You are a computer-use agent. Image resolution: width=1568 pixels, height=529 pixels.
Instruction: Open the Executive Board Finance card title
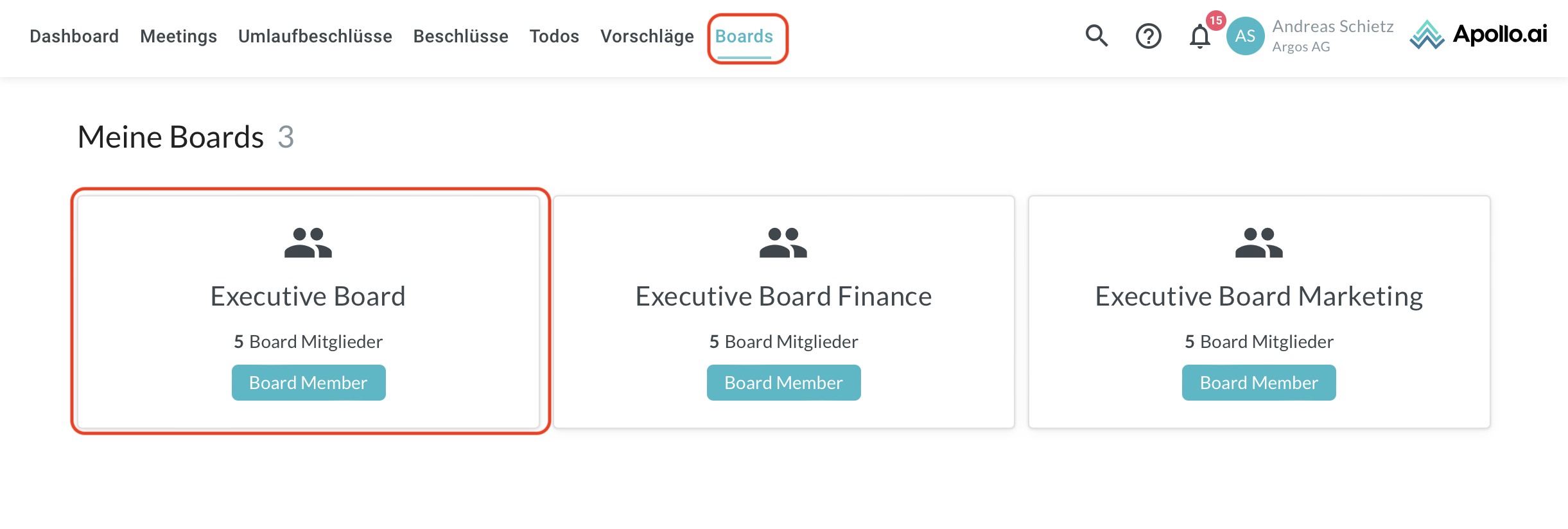(x=783, y=297)
